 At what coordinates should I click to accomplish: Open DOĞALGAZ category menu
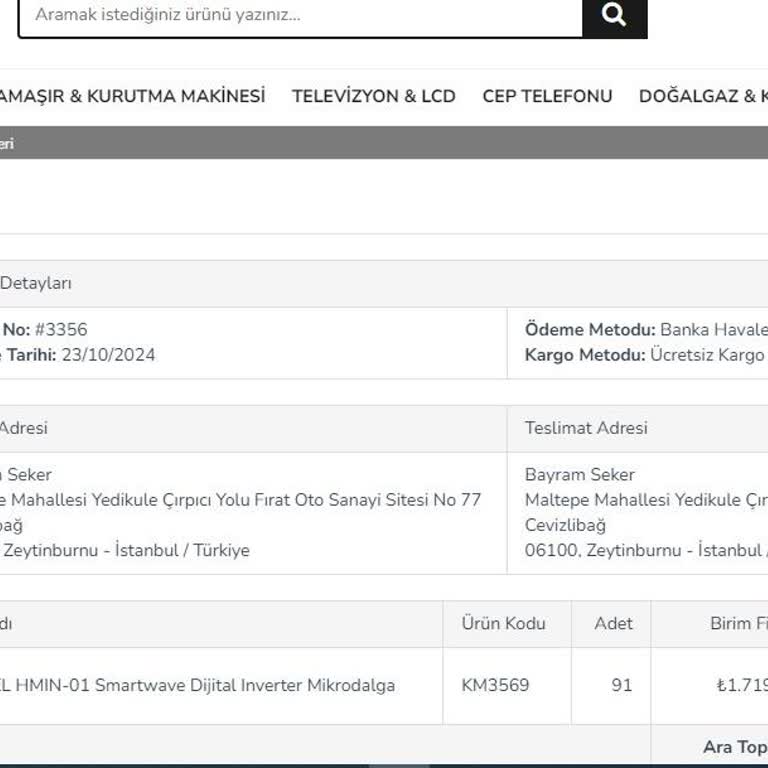(703, 96)
